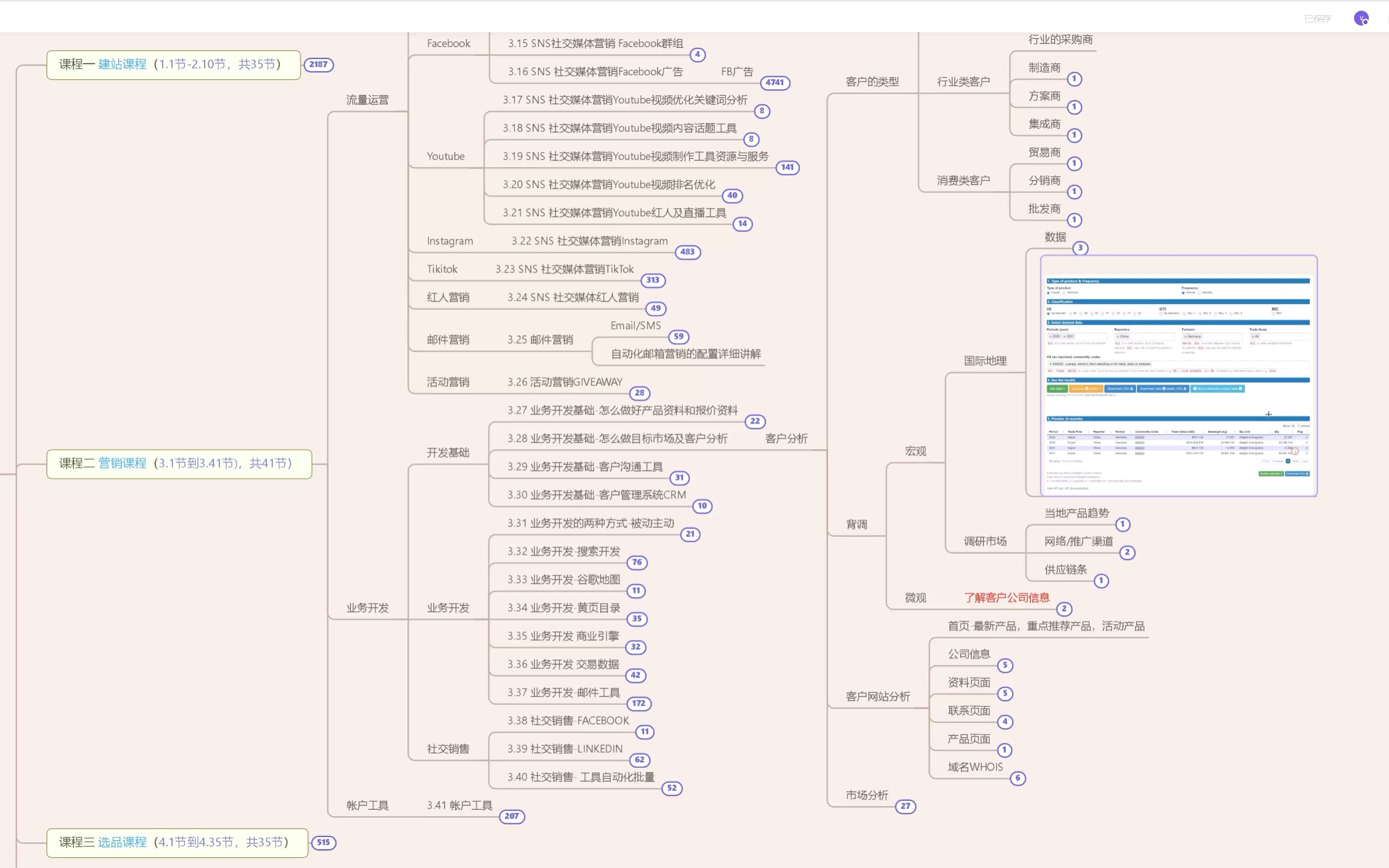Click the 联系页面 item
The image size is (1389, 868).
click(969, 711)
